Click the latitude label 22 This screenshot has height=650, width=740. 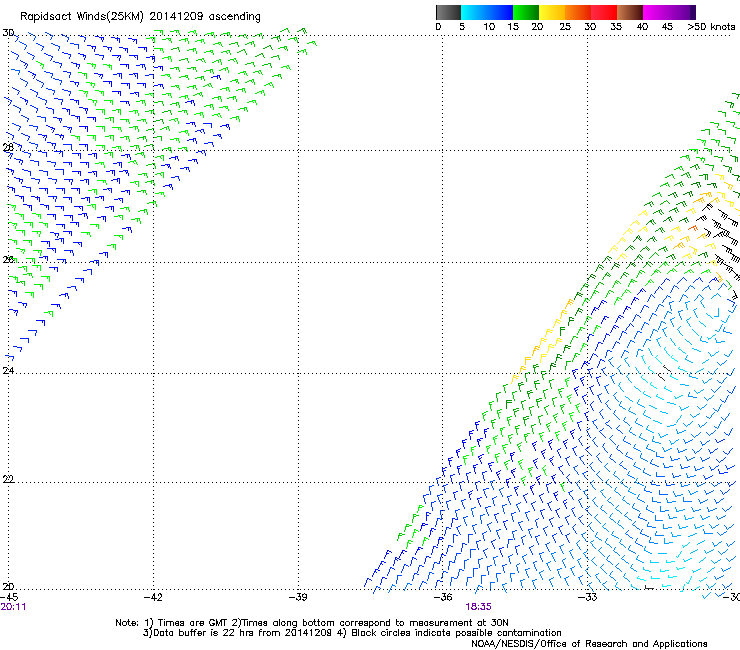tap(8, 479)
